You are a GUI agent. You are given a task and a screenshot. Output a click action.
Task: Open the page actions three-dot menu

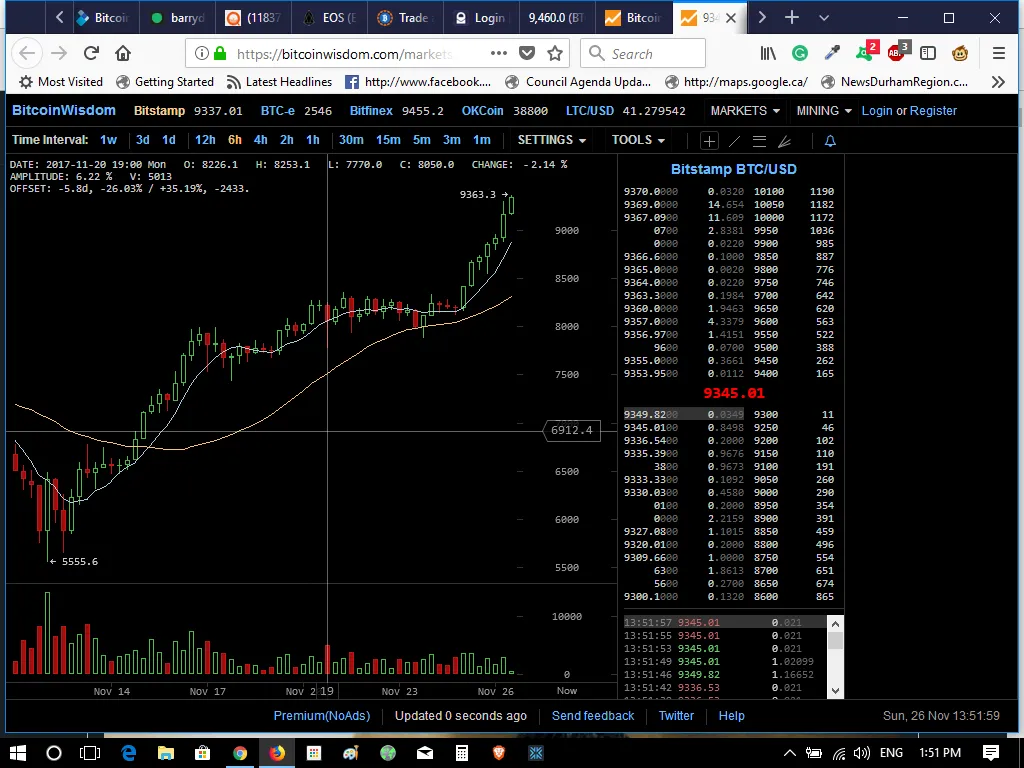click(498, 54)
